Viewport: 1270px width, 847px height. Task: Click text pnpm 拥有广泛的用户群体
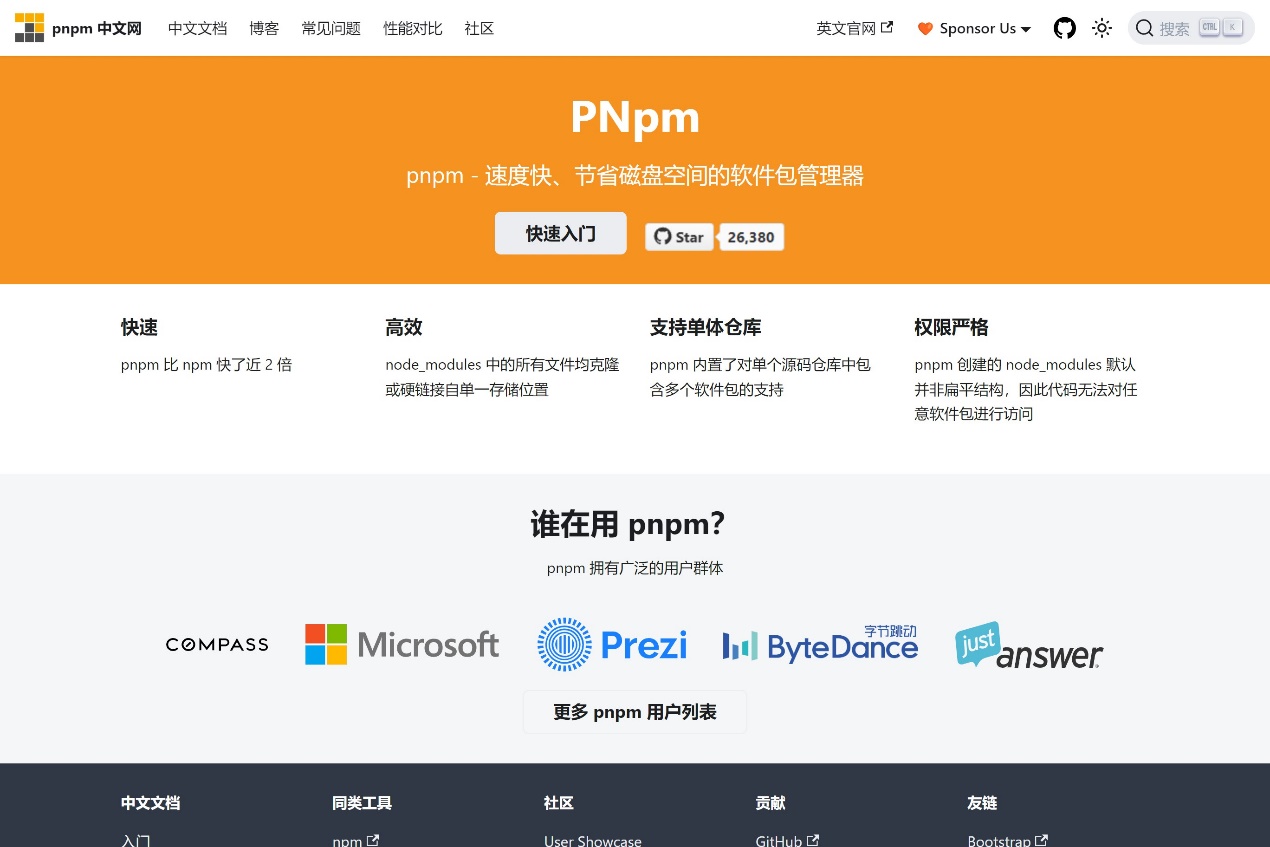pyautogui.click(x=635, y=568)
